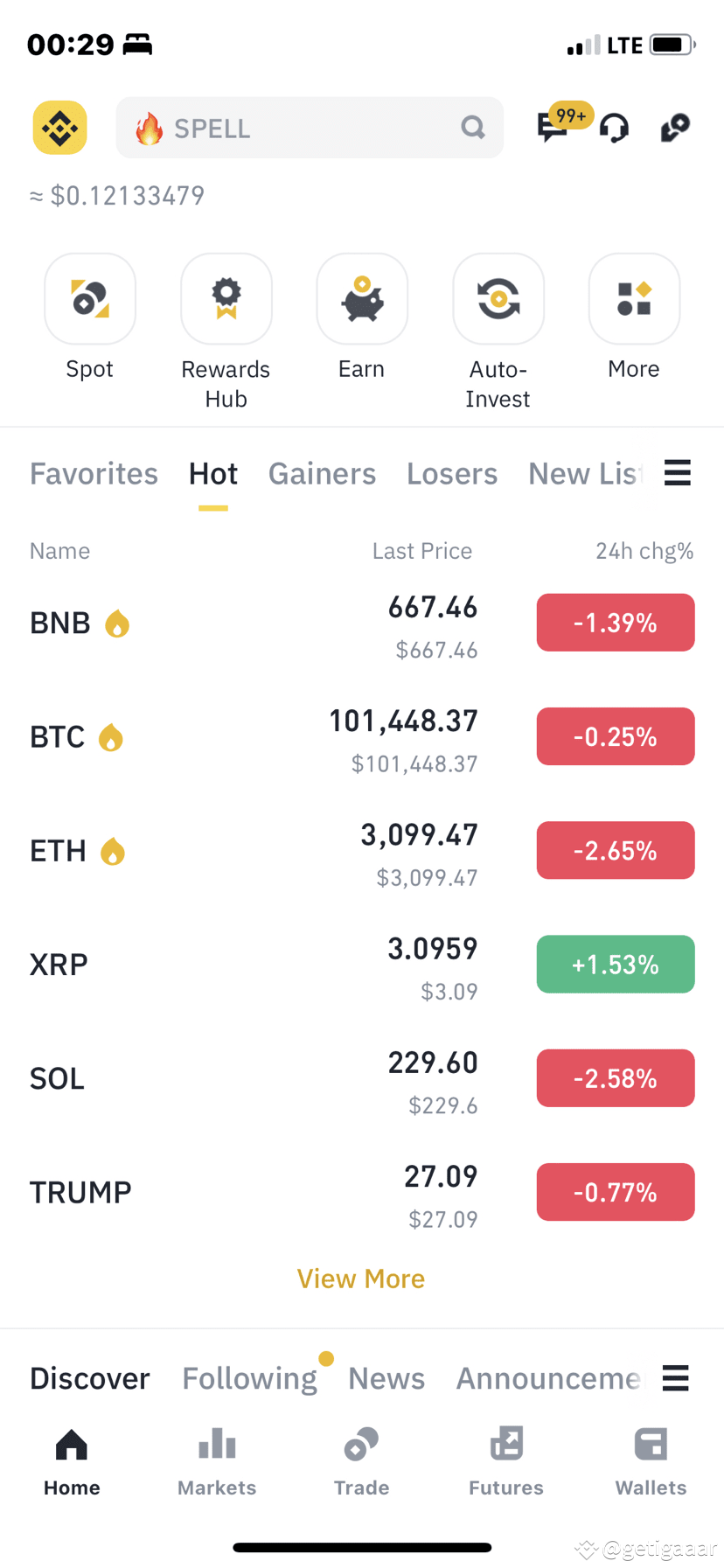
Task: Open customer support headset icon
Action: tap(614, 128)
